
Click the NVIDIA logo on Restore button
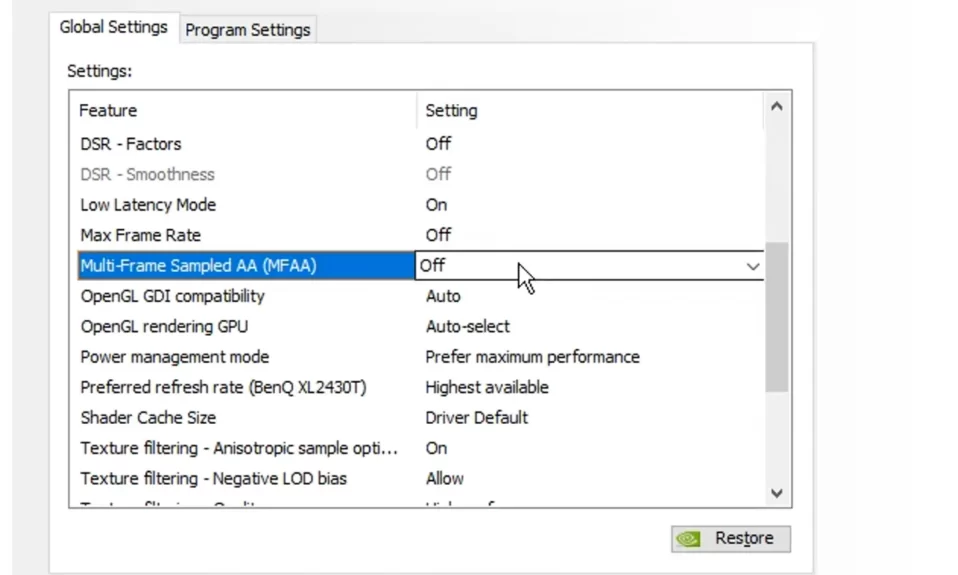coord(689,538)
